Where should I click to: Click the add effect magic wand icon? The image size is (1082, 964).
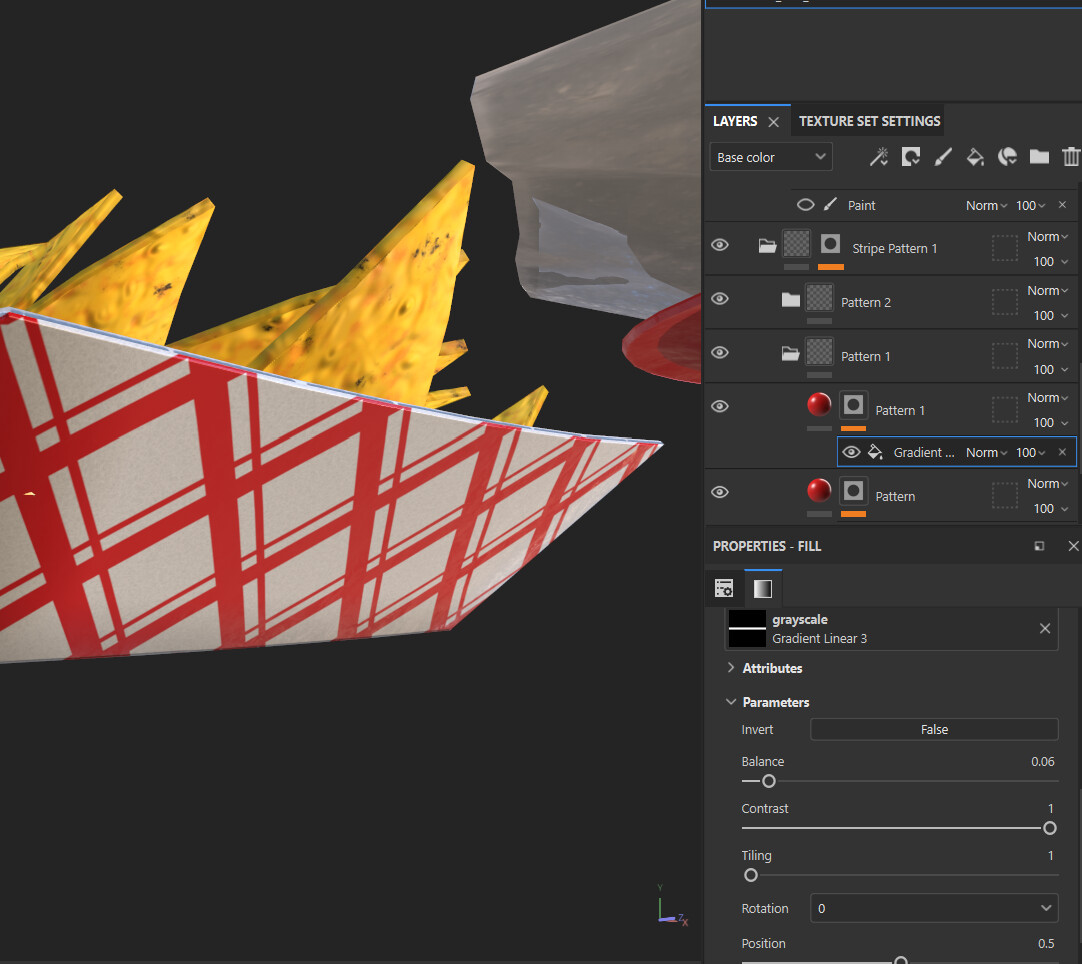(x=878, y=157)
